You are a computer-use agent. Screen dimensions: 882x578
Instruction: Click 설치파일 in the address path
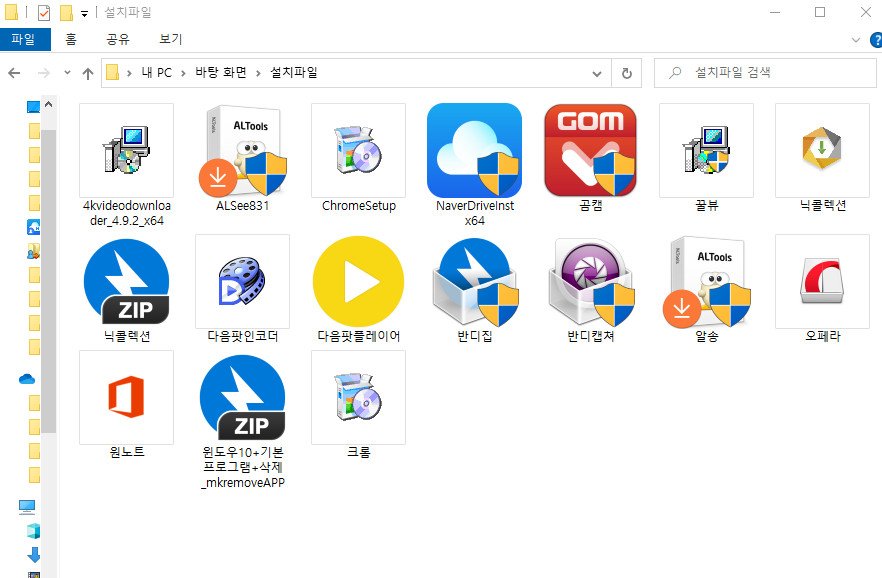point(294,73)
